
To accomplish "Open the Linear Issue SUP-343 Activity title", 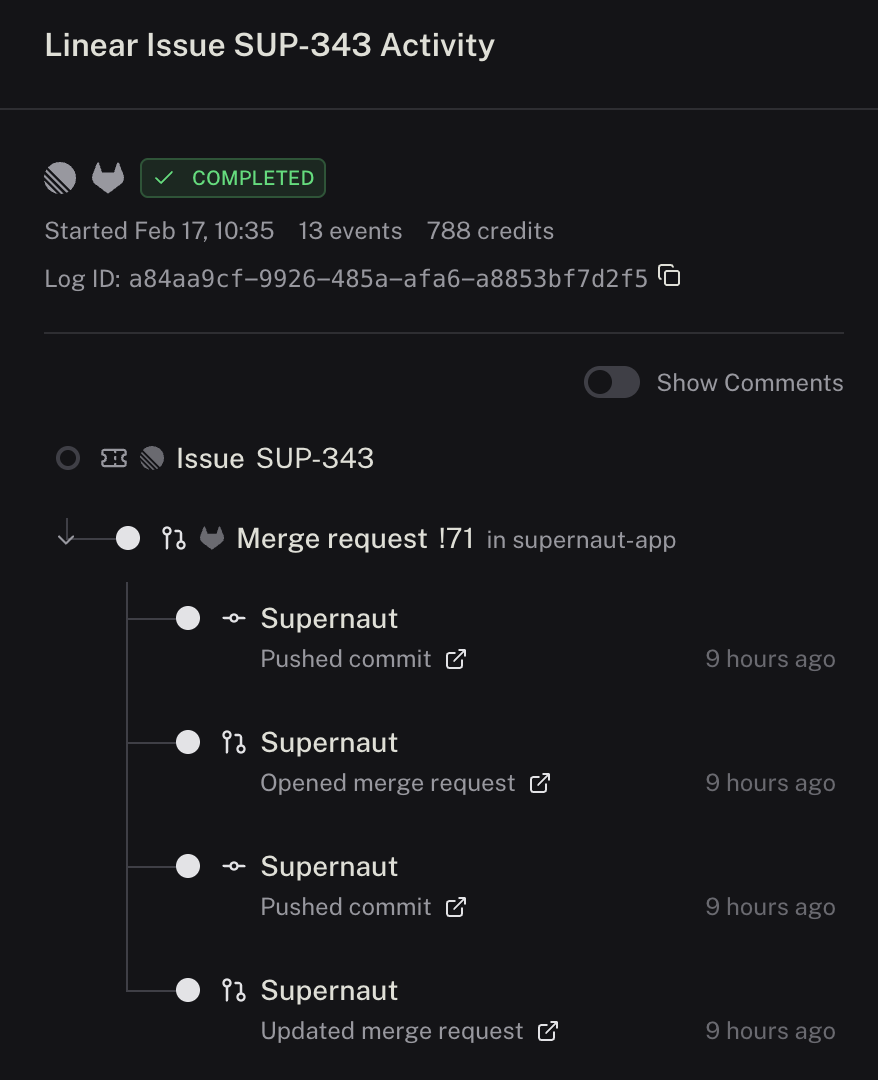I will click(x=269, y=44).
